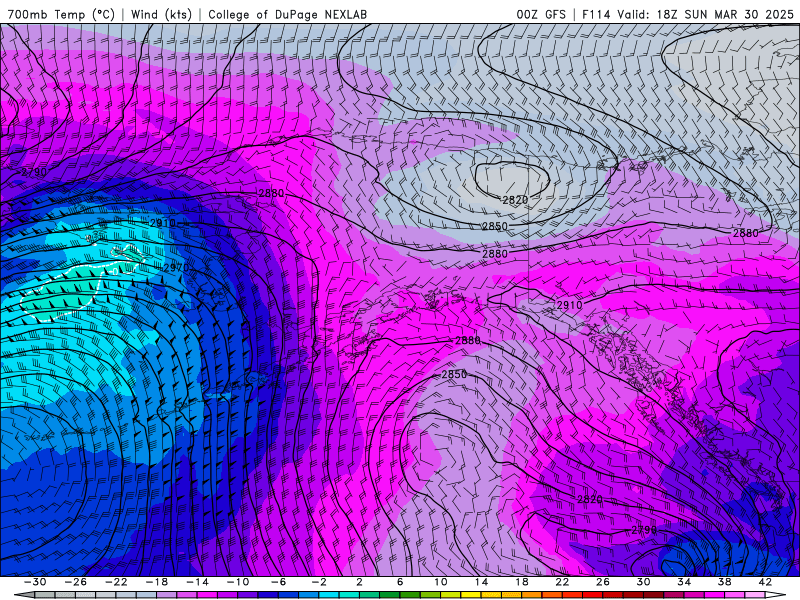Click the negative "−18" color scale label
Image resolution: width=800 pixels, height=600 pixels.
157,582
